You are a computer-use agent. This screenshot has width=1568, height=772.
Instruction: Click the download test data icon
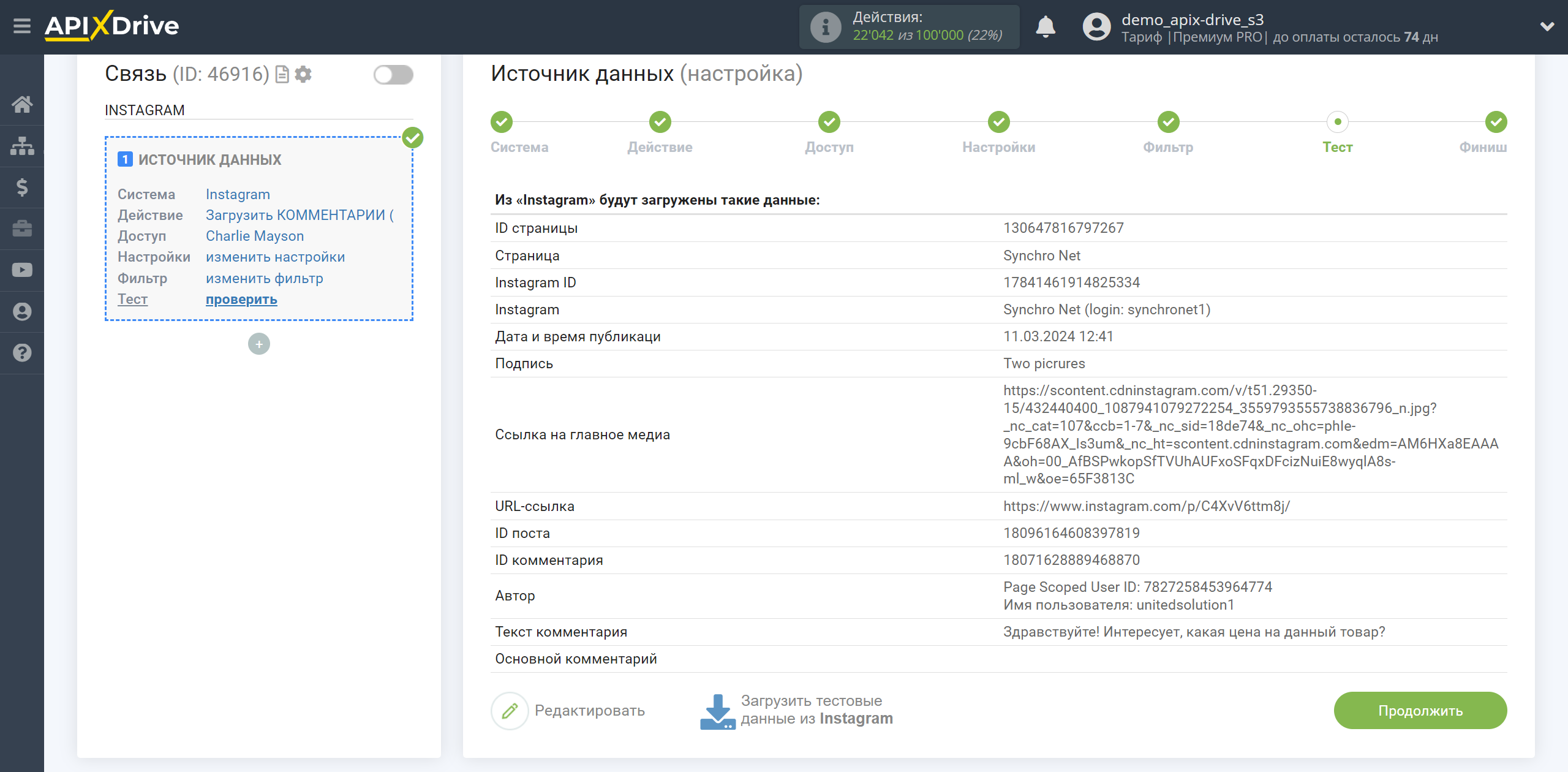click(717, 711)
